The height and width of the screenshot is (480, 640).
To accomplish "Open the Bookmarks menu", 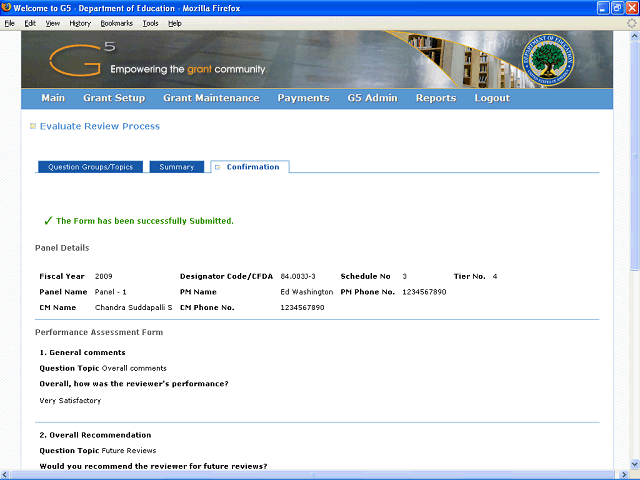I will tap(117, 23).
